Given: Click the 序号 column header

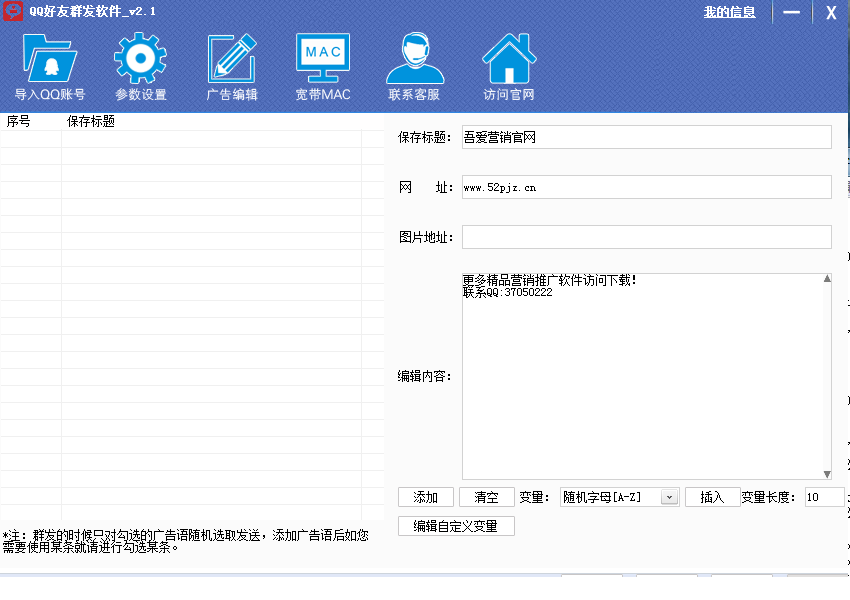Looking at the screenshot, I should pyautogui.click(x=18, y=121).
